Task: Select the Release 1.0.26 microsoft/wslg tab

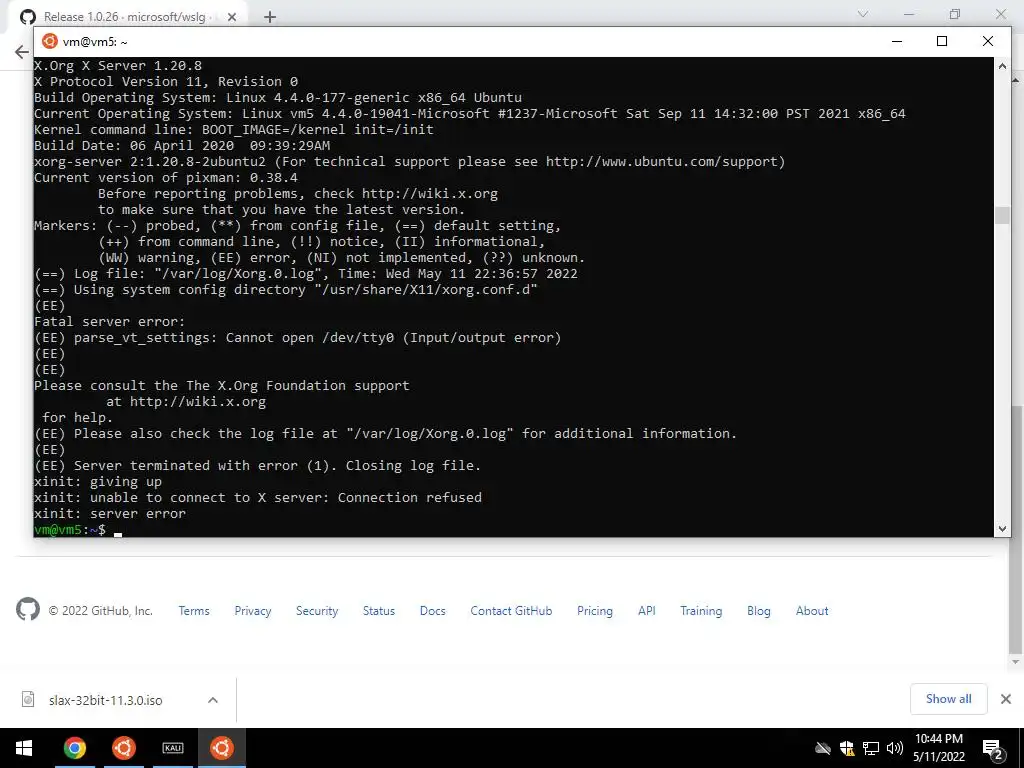Action: 128,17
